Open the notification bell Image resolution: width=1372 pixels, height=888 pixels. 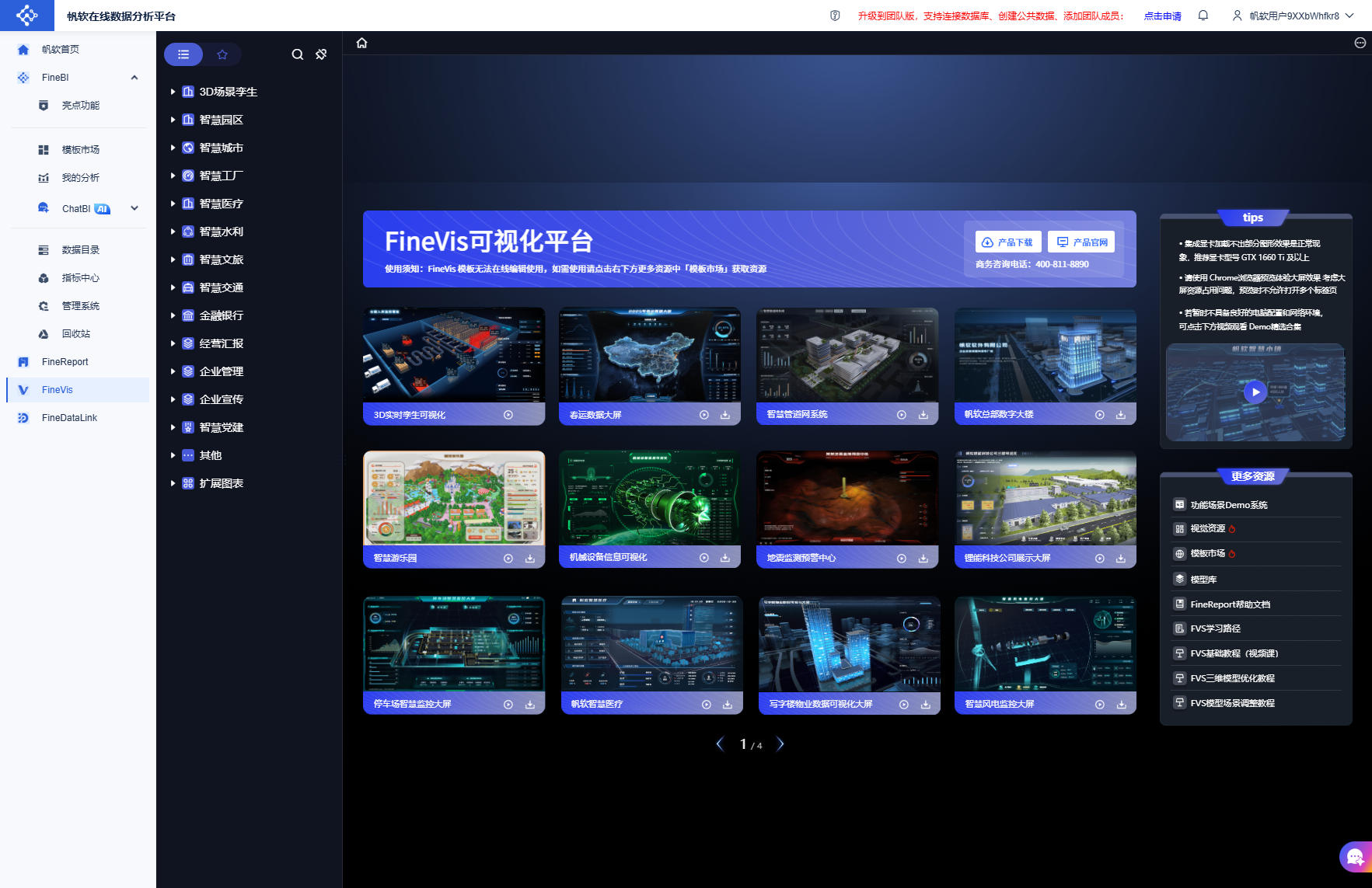point(1203,16)
